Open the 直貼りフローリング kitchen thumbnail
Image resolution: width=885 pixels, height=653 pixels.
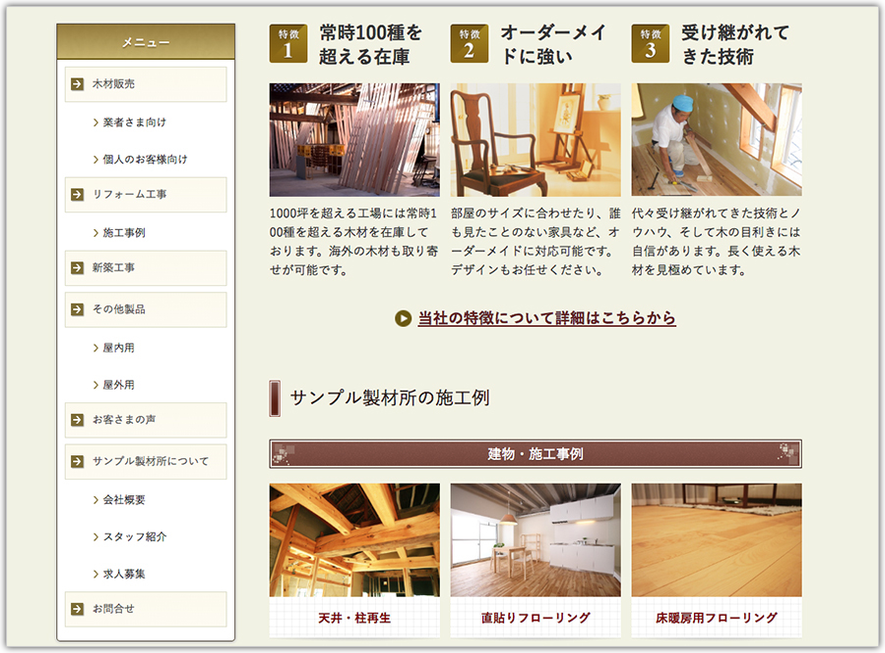click(x=535, y=540)
